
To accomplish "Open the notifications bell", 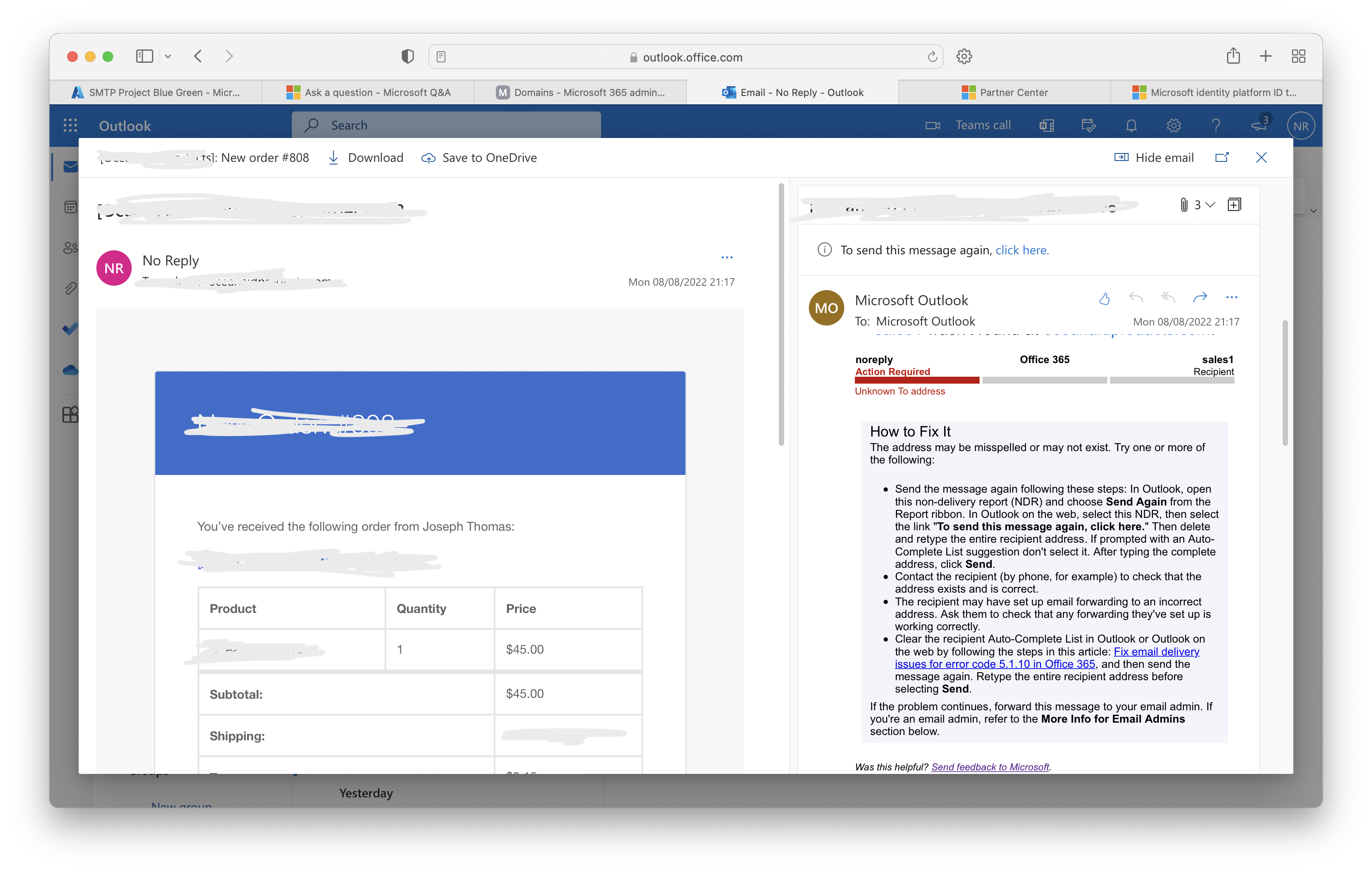I will click(x=1131, y=126).
